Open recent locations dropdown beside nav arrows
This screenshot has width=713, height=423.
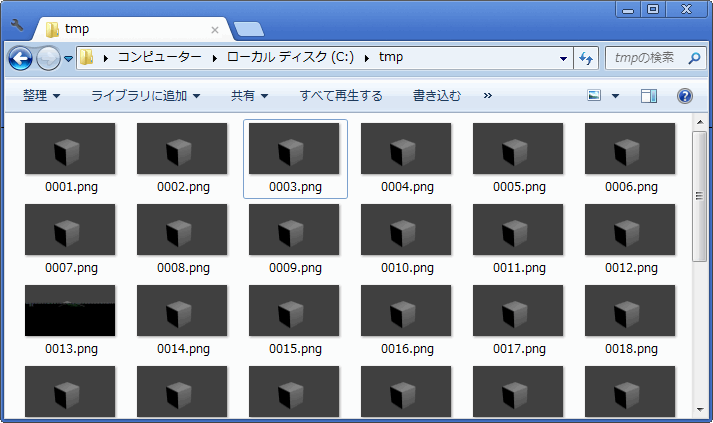pos(69,59)
